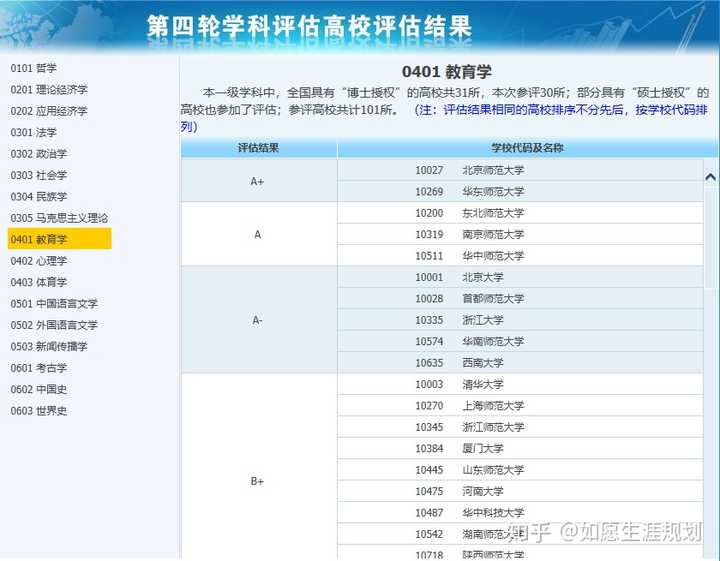Select highlighted 0401 教育学 item

[60, 239]
